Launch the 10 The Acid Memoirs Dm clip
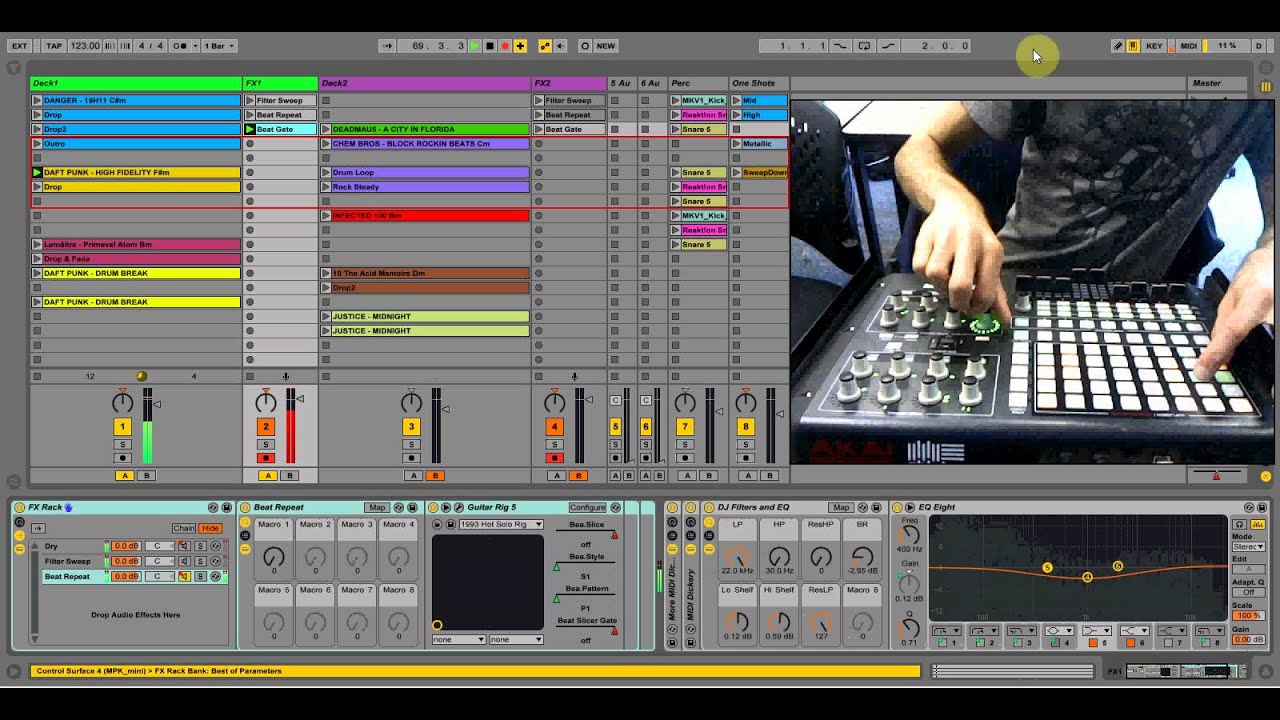 (325, 274)
